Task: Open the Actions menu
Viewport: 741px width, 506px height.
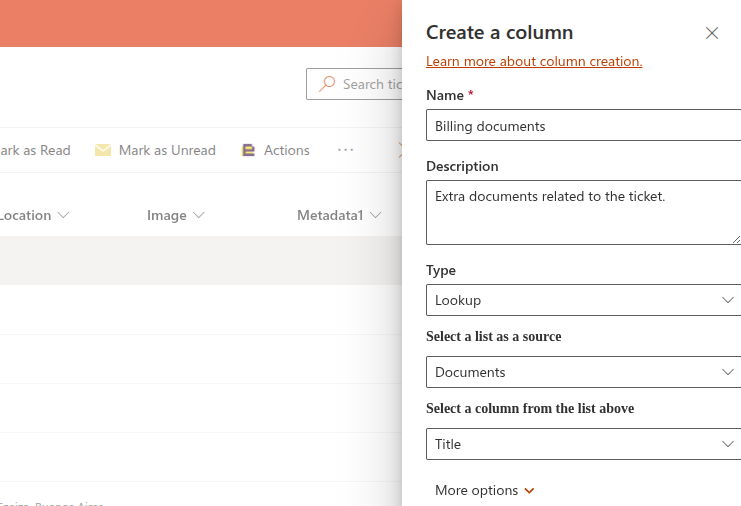Action: coord(276,150)
